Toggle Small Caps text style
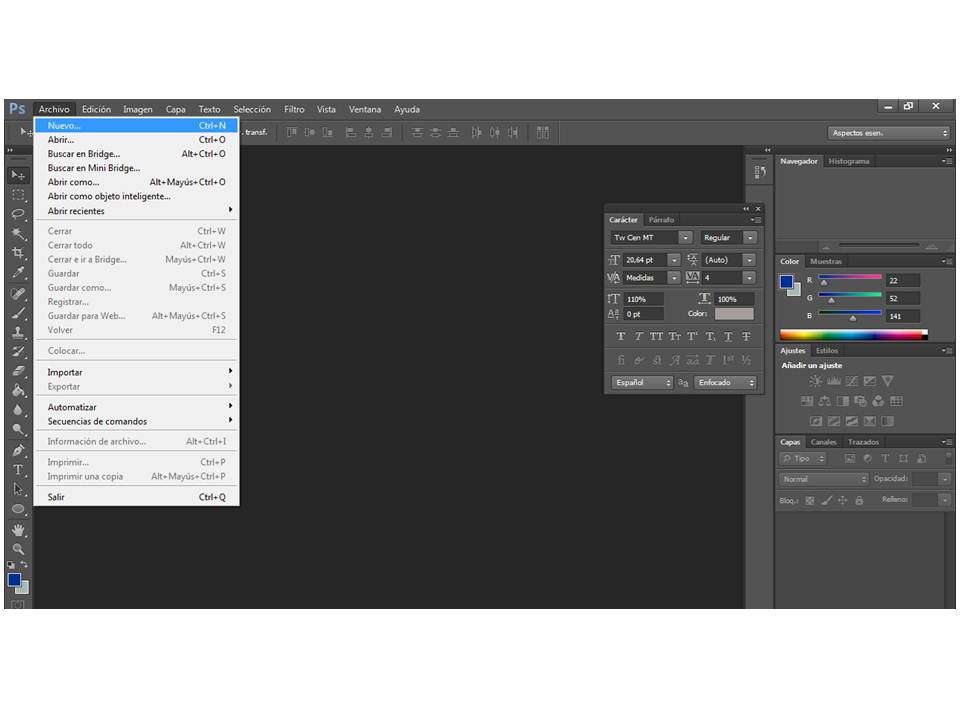 pyautogui.click(x=674, y=336)
